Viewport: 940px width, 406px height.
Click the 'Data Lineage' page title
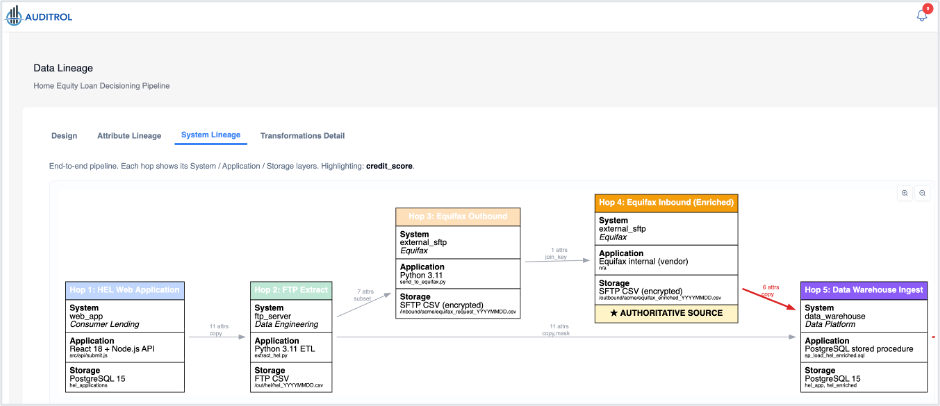point(63,68)
